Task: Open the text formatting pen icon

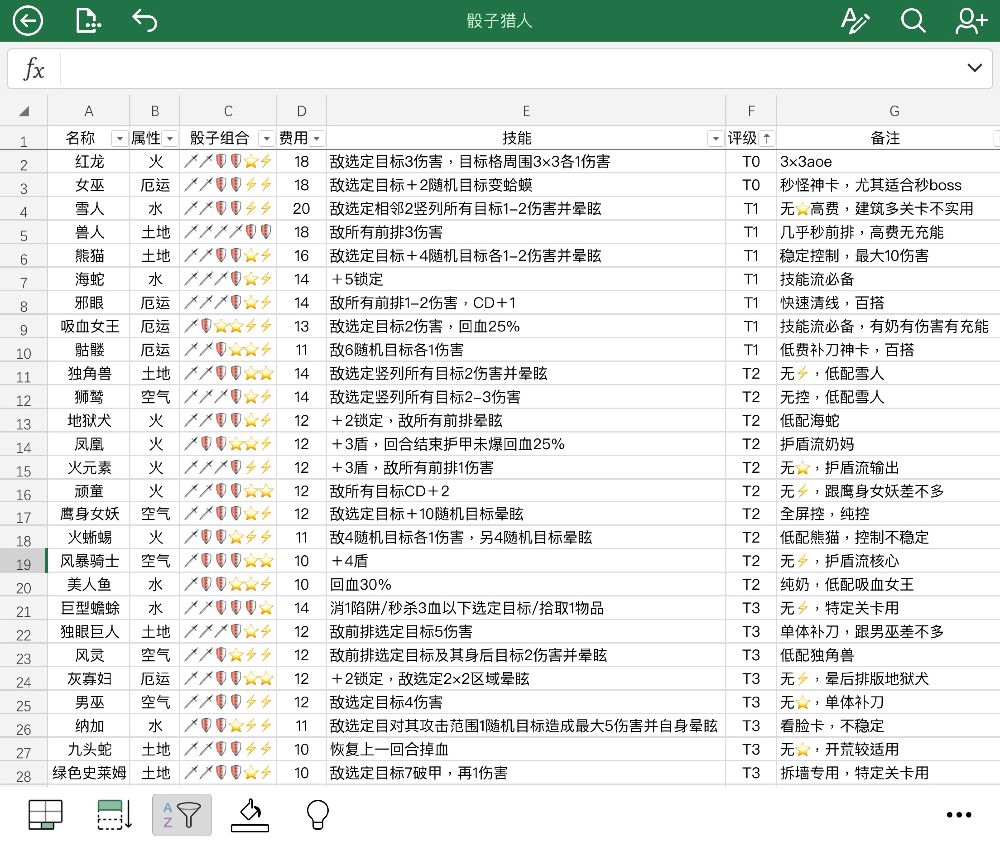Action: 855,21
